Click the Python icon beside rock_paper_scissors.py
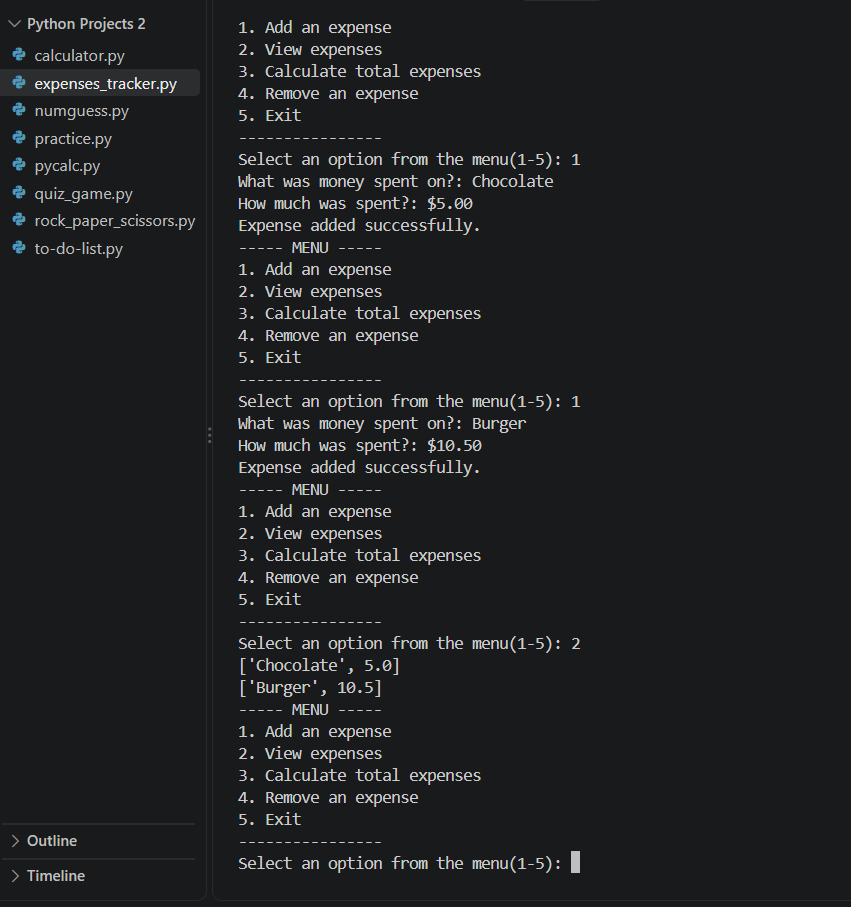Image resolution: width=851 pixels, height=907 pixels. 19,220
